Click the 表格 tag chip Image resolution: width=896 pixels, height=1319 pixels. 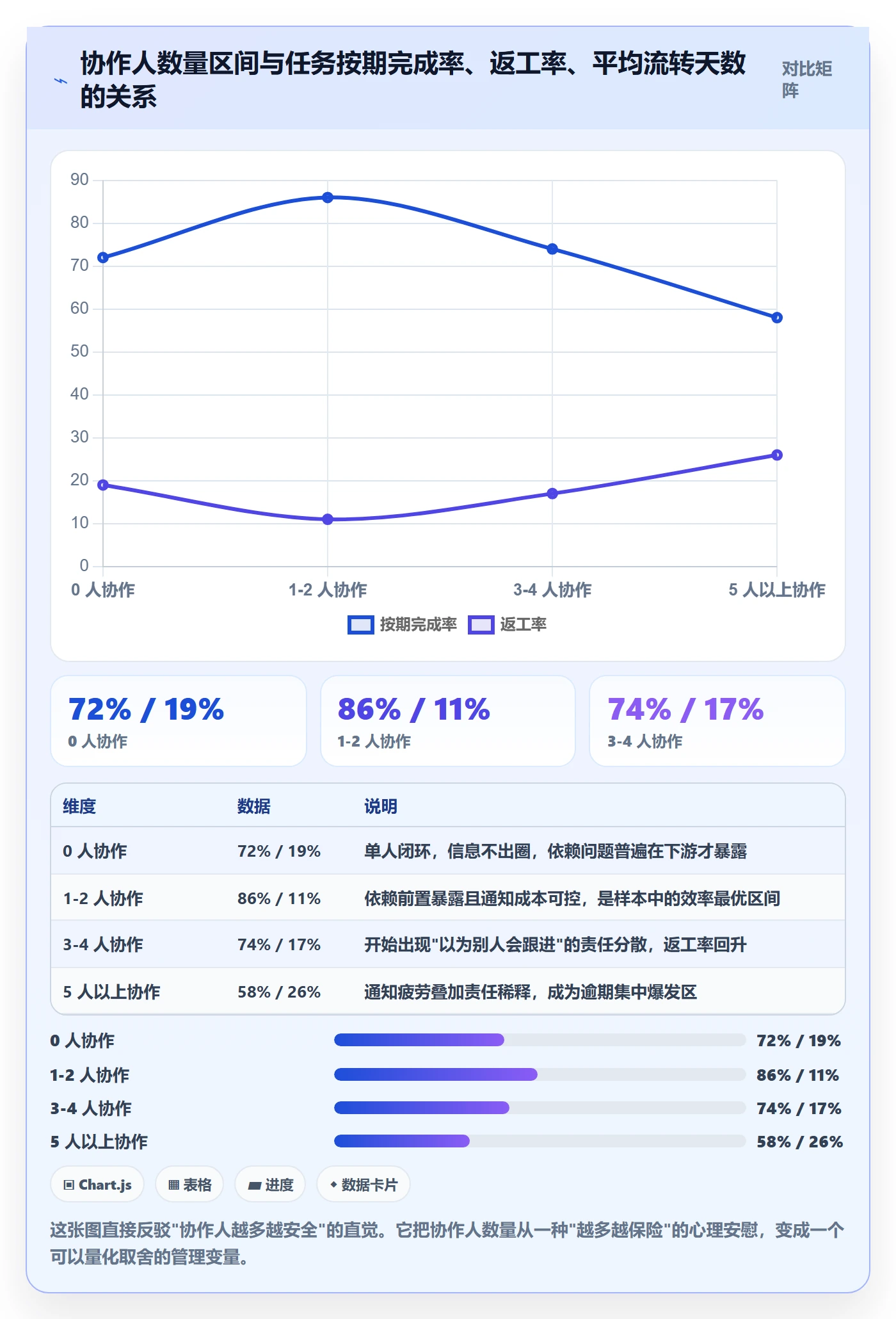(189, 1185)
